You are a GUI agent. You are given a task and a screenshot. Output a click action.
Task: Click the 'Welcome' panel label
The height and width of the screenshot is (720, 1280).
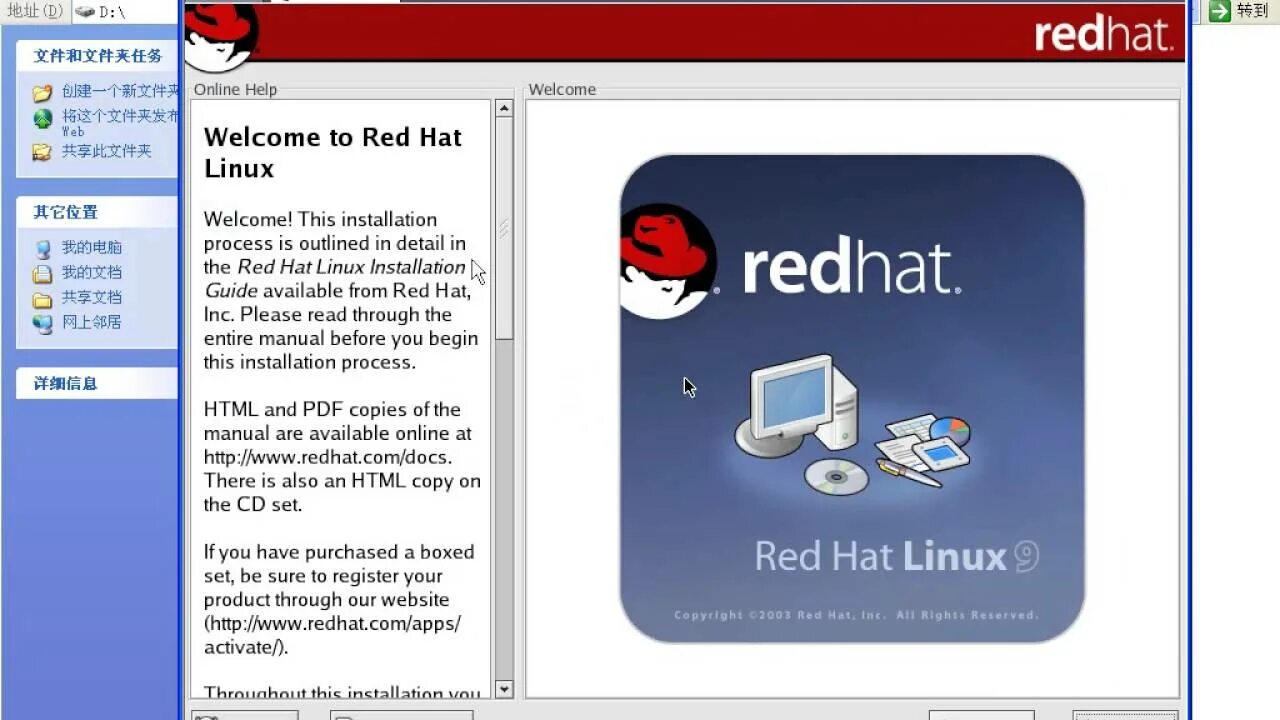[562, 89]
